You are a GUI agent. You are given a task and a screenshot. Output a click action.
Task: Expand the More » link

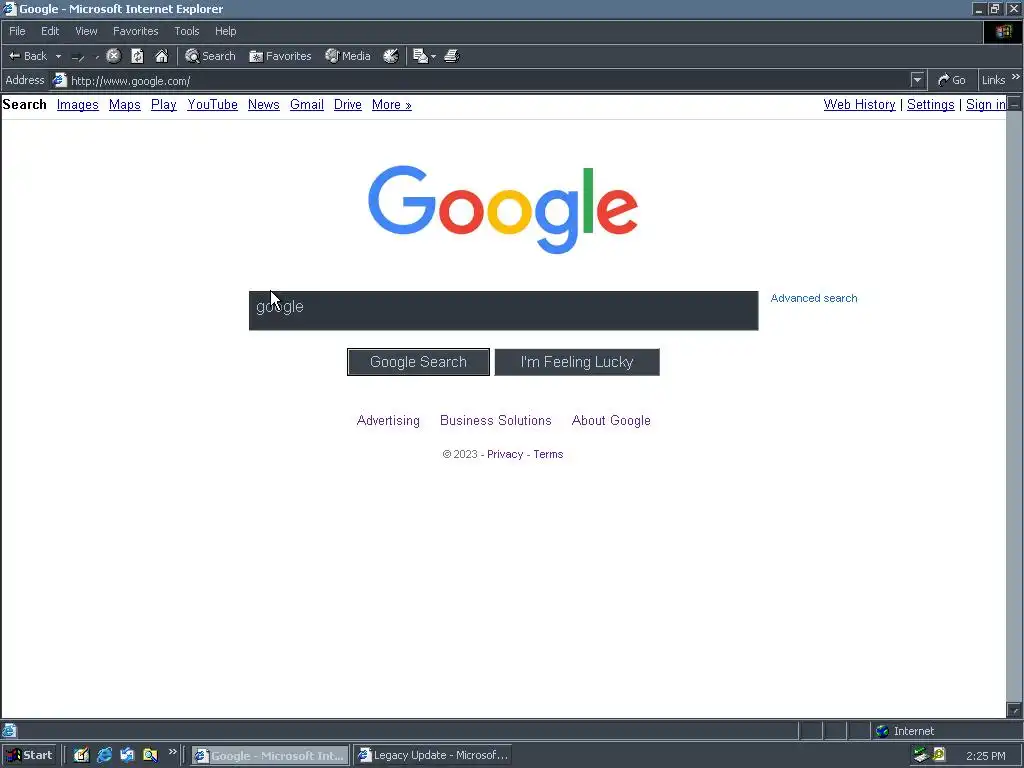[x=392, y=104]
